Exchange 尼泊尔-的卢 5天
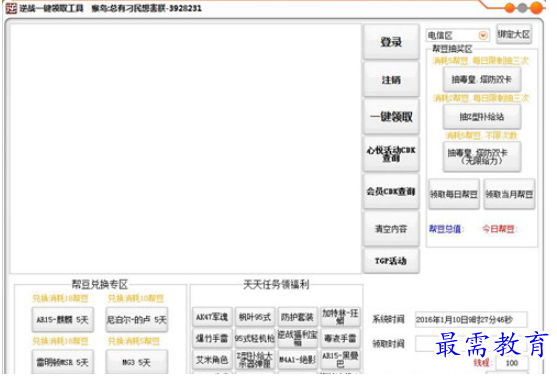This screenshot has height=376, width=557. (x=137, y=320)
